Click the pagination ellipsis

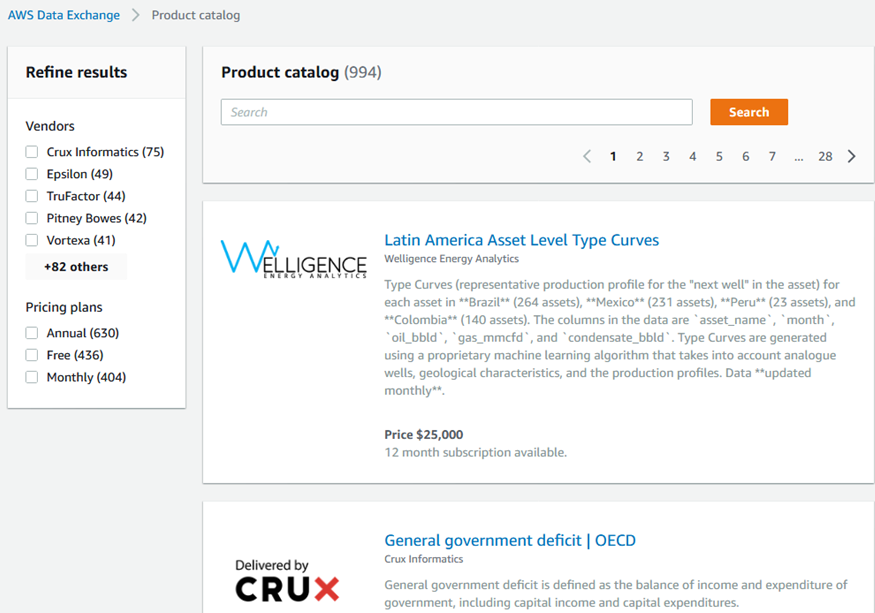coord(799,157)
